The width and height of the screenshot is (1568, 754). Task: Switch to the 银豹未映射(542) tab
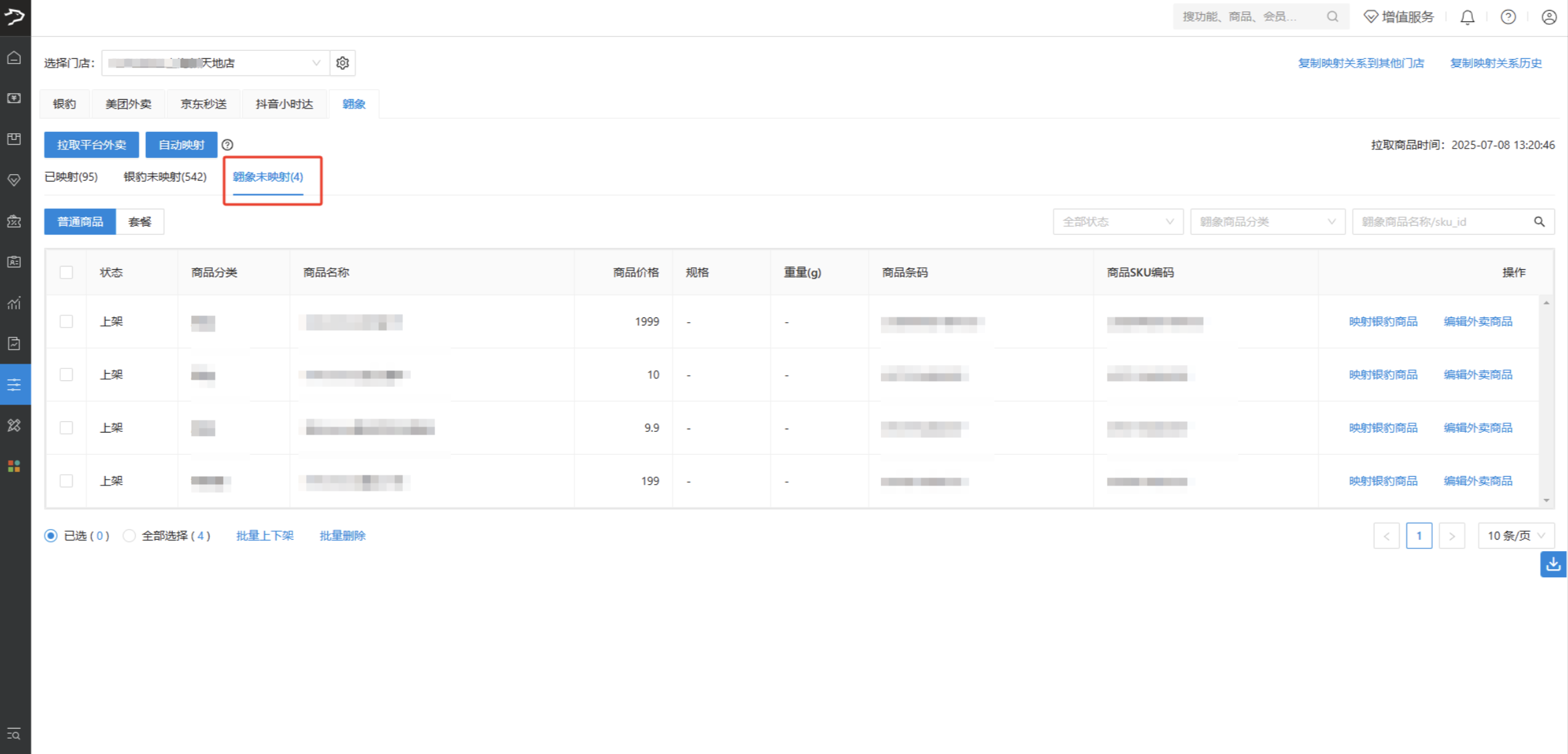click(165, 177)
